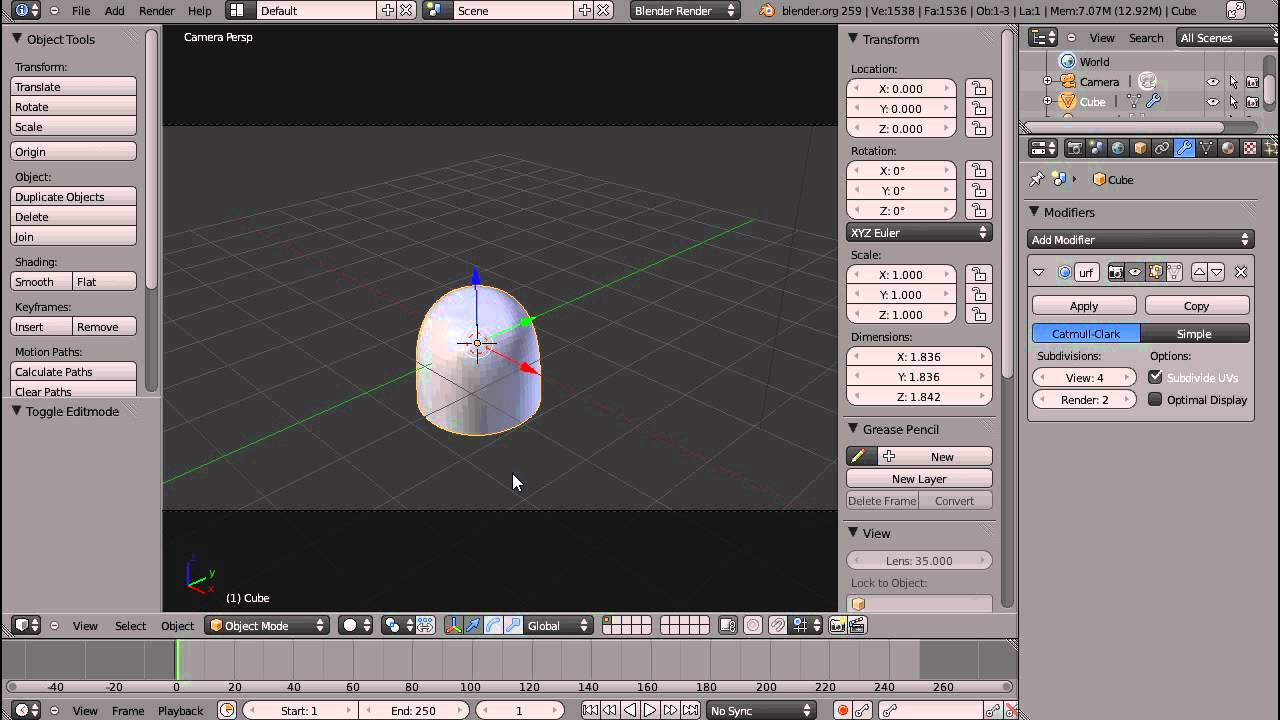Adjust the Lens 35.000 slider
Viewport: 1280px width, 720px height.
click(x=919, y=561)
